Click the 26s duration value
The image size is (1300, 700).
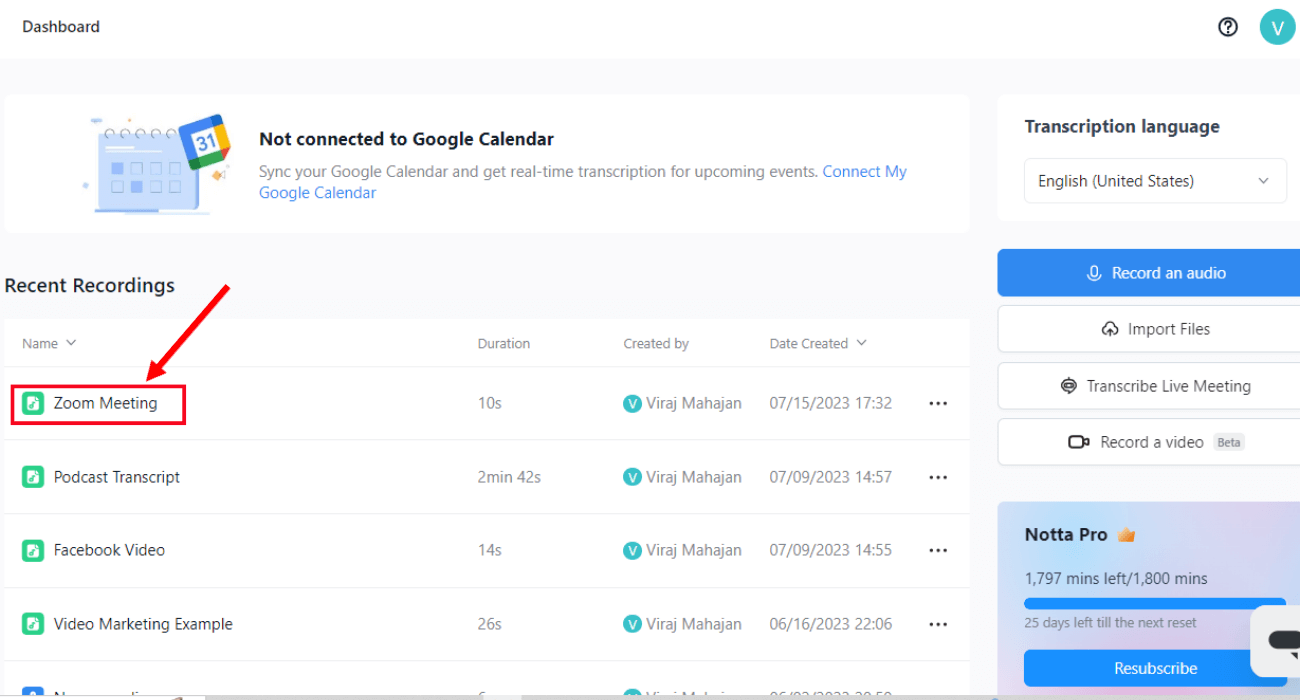(x=490, y=624)
